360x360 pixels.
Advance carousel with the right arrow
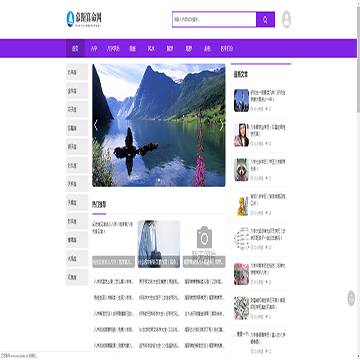pyautogui.click(x=221, y=125)
